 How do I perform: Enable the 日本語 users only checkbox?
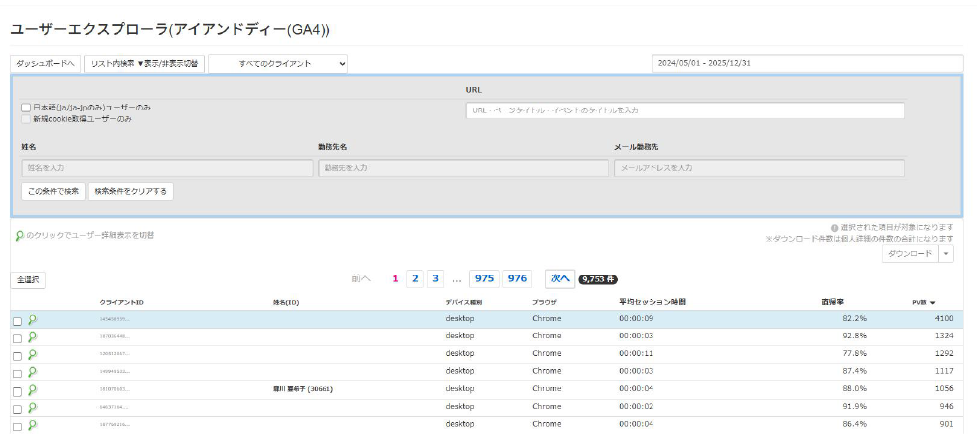[x=25, y=107]
